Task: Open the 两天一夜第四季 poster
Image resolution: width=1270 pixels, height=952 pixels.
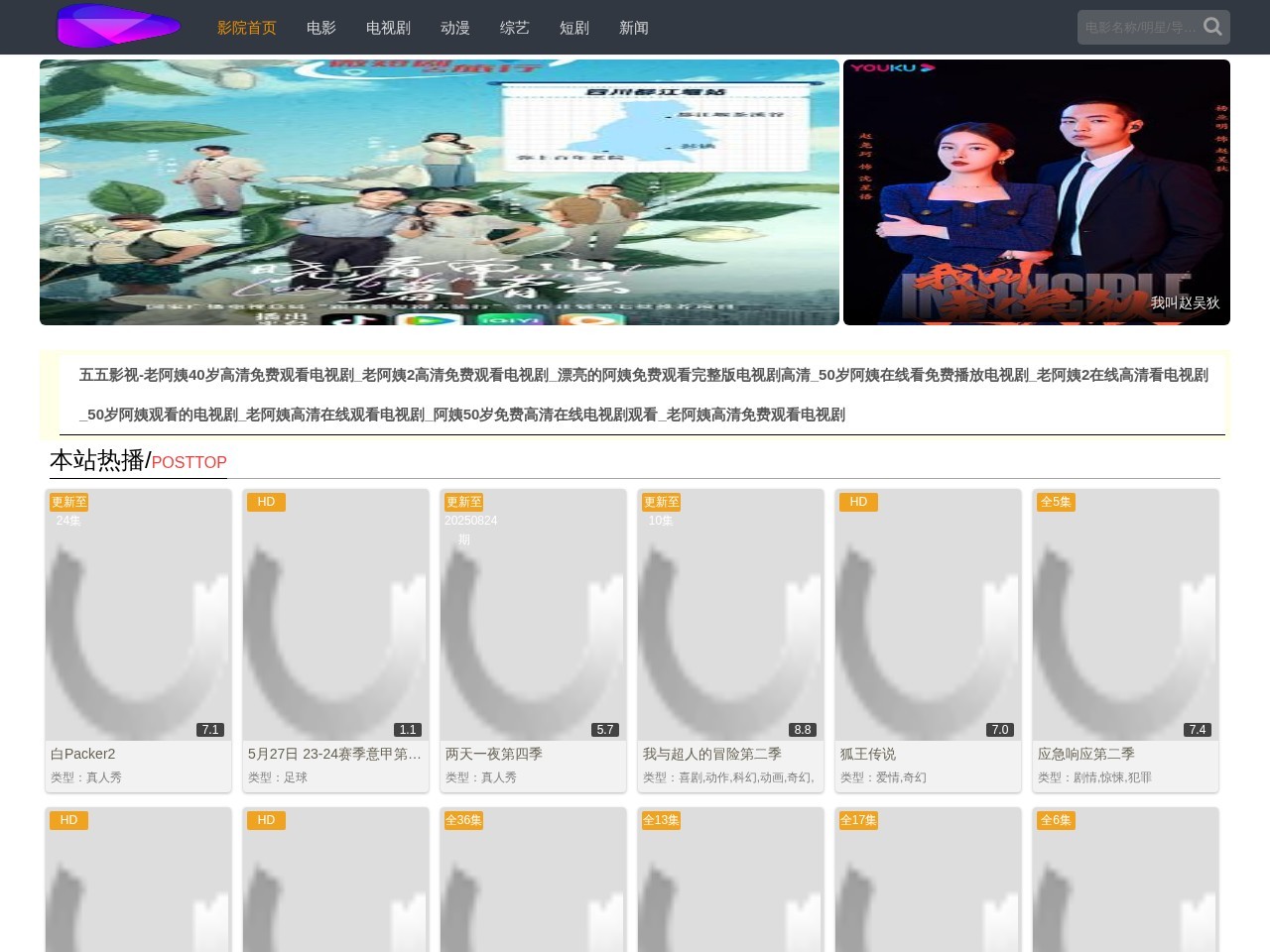Action: click(x=533, y=615)
